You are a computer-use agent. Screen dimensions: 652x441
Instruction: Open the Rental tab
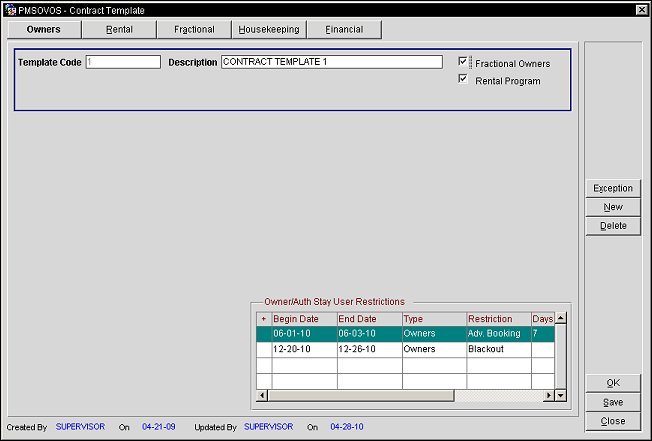coord(119,30)
